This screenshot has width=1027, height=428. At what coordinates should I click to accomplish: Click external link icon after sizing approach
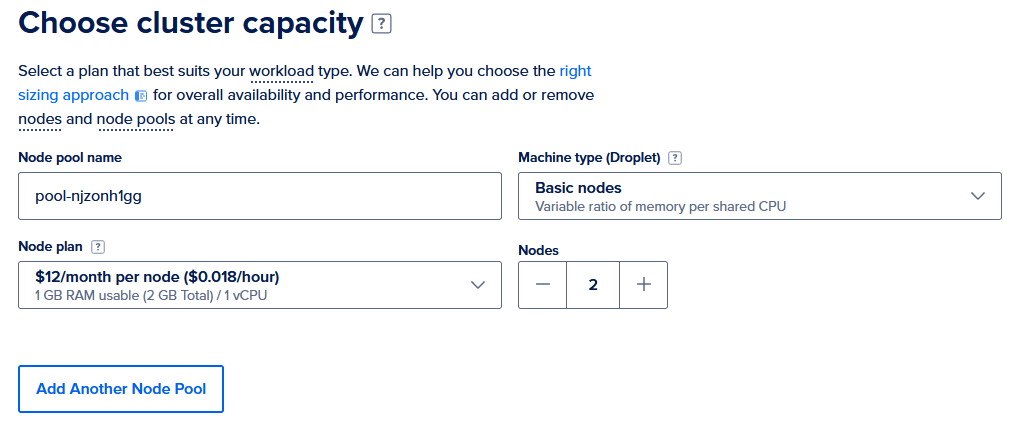pyautogui.click(x=141, y=96)
